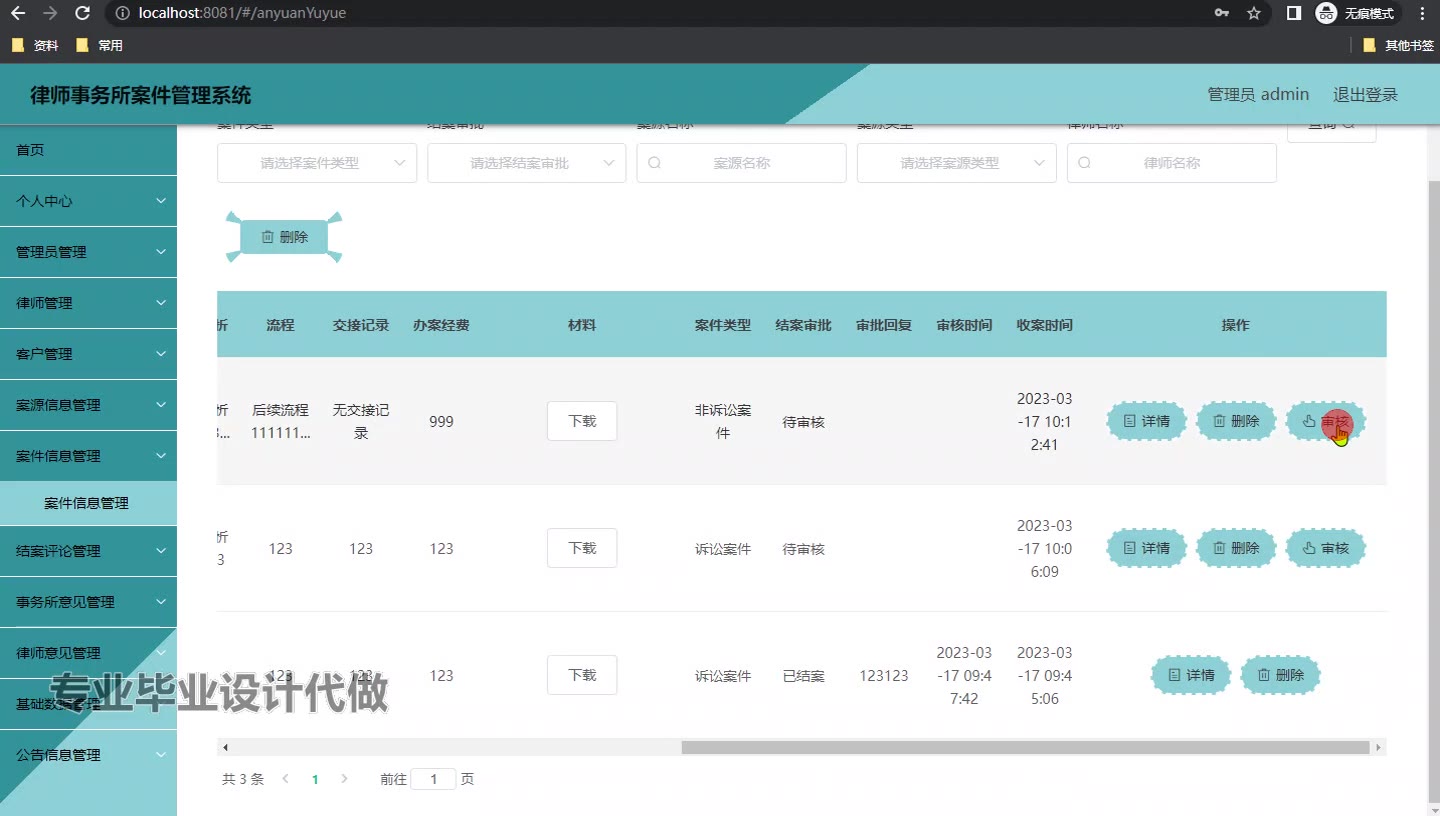1440x816 pixels.
Task: Click the 首页 sidebar item
Action: click(88, 150)
